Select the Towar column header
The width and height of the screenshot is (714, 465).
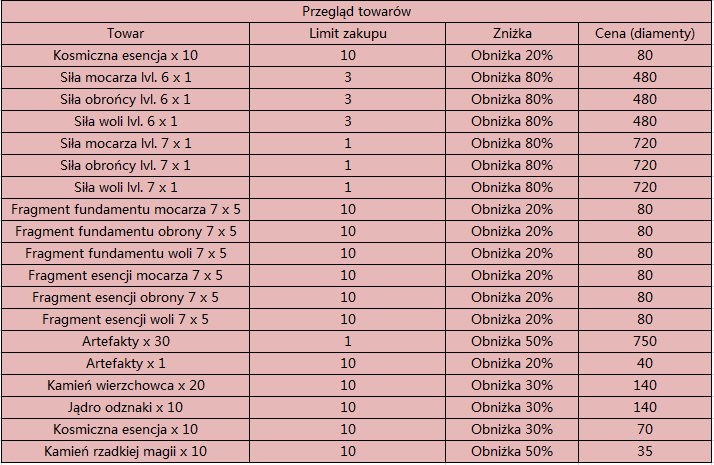[126, 34]
